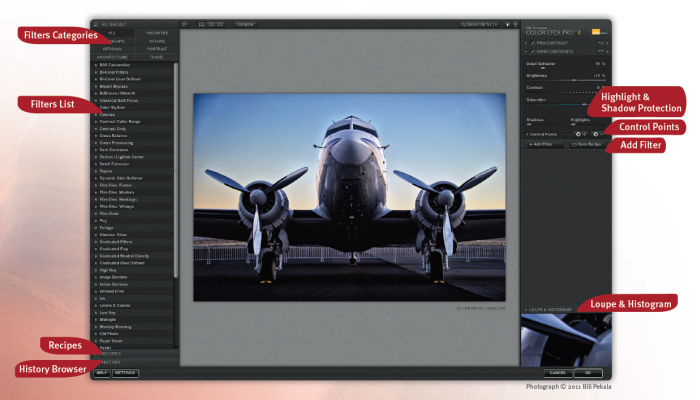This screenshot has width=700, height=400.
Task: Click the Shadows protection slider handle
Action: [x=529, y=125]
